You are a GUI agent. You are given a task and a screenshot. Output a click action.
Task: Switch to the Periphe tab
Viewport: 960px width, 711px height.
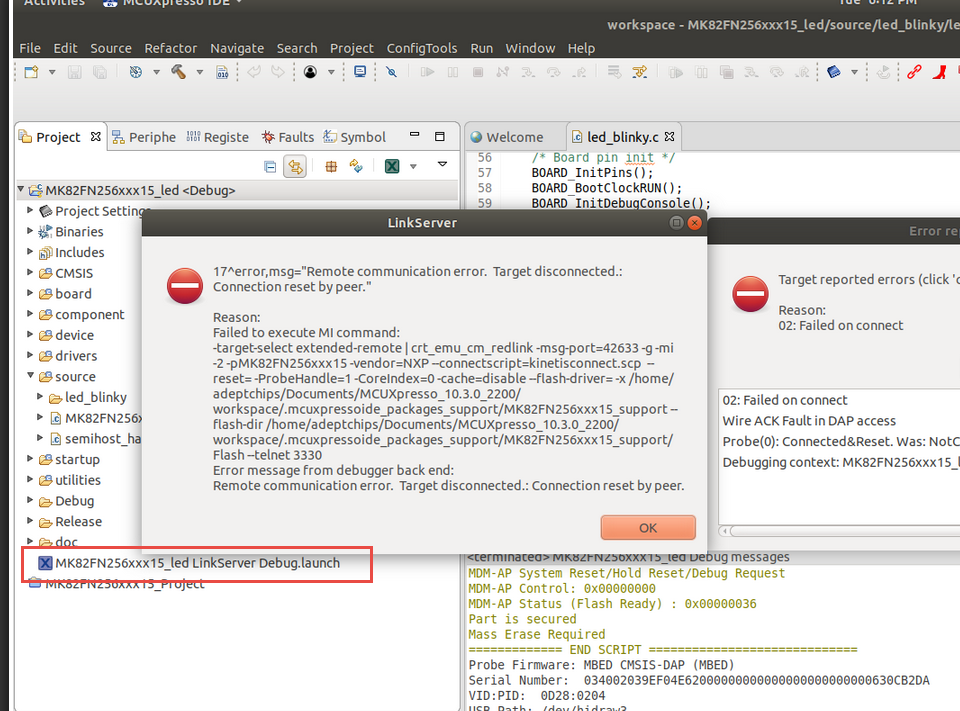[144, 137]
